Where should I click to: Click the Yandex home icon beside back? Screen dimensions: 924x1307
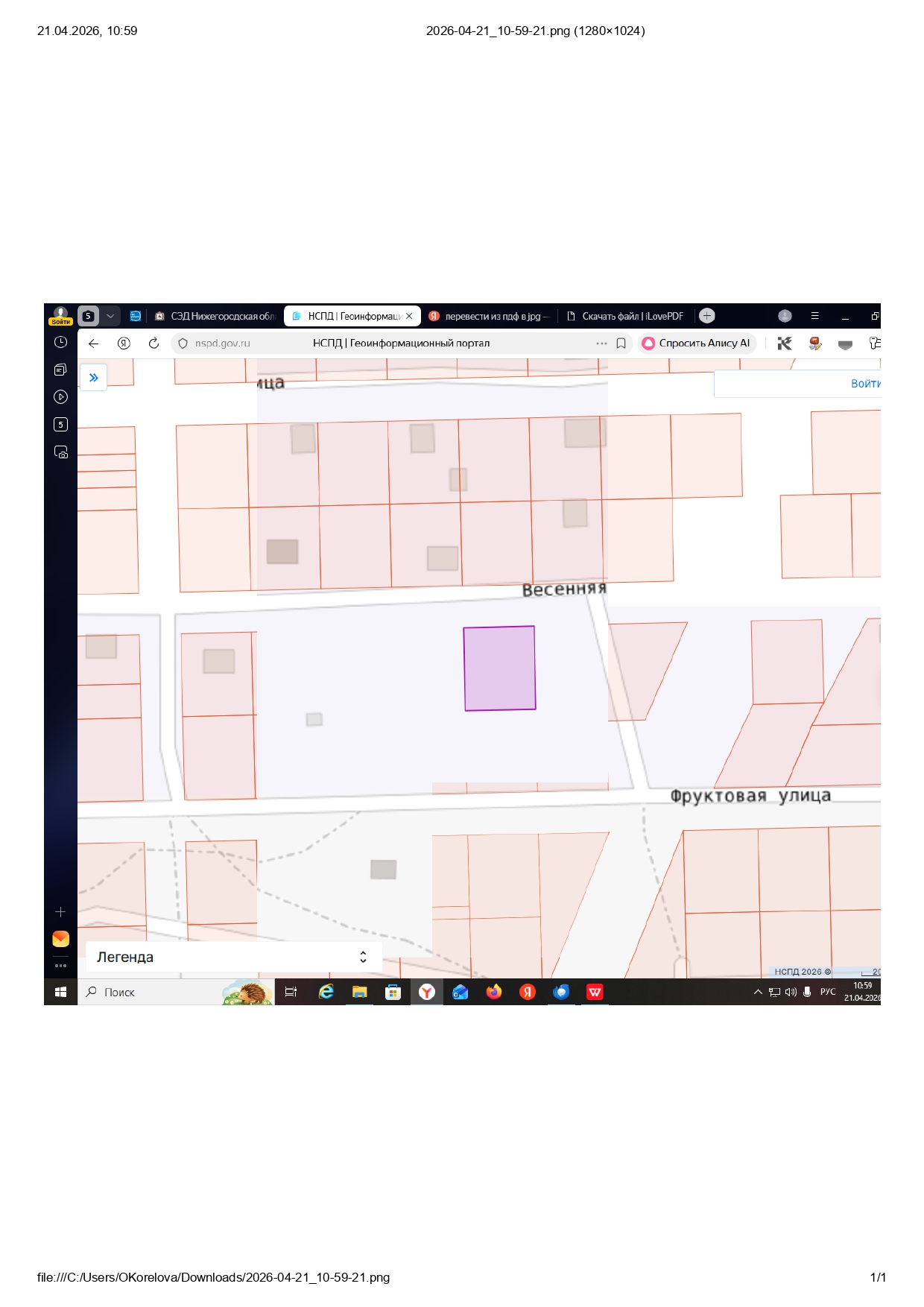[124, 344]
